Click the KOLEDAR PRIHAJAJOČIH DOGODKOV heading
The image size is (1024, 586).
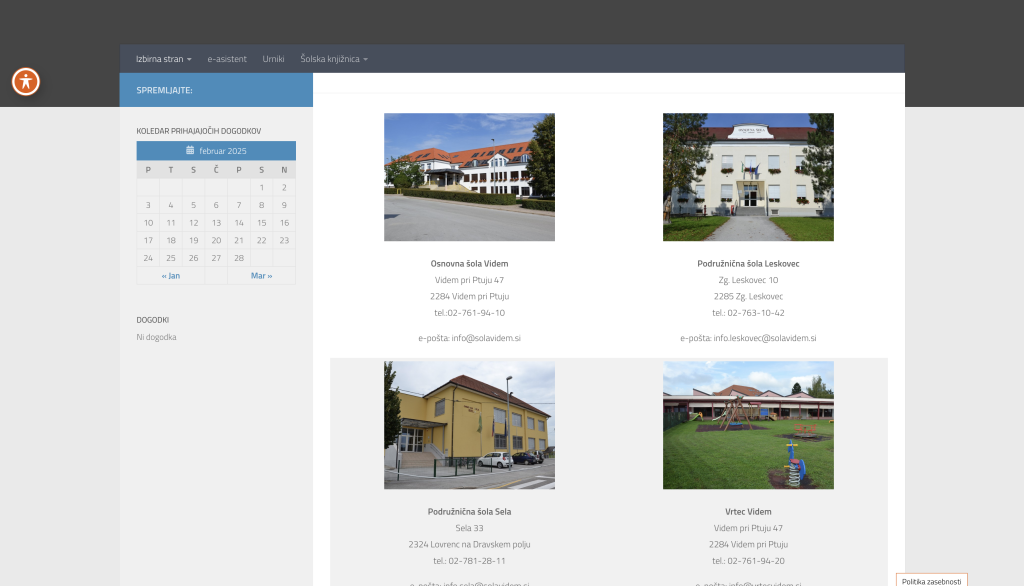click(199, 131)
